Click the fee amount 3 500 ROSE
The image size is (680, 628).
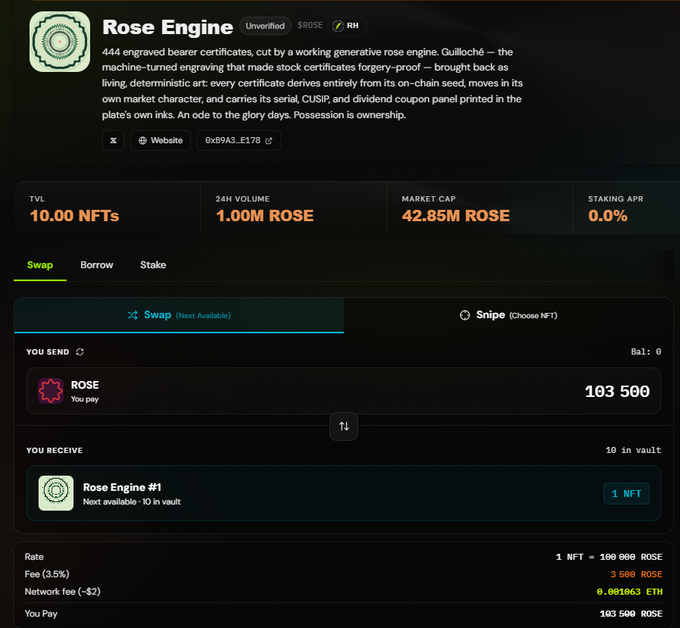(x=636, y=574)
